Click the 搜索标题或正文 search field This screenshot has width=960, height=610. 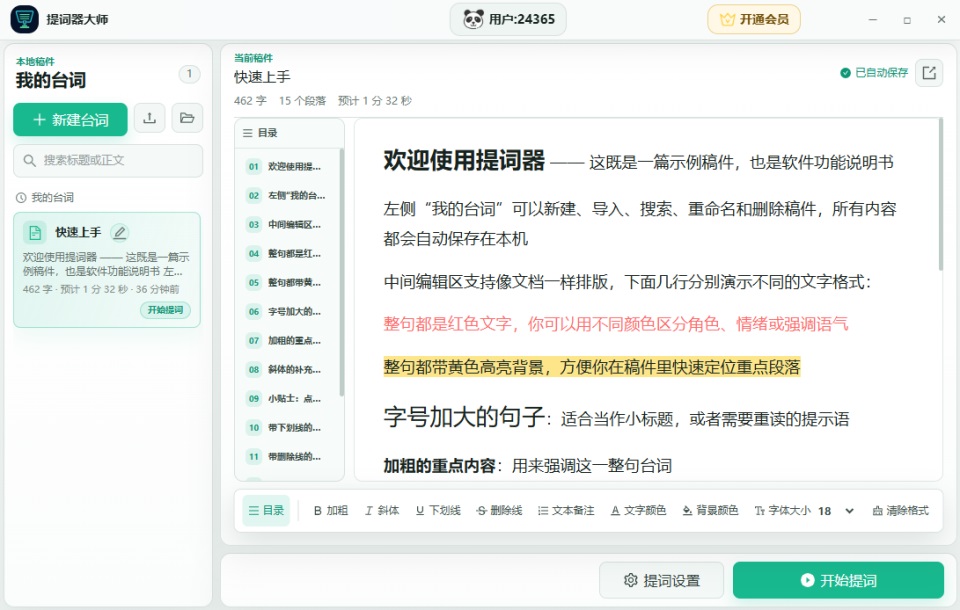pos(108,160)
